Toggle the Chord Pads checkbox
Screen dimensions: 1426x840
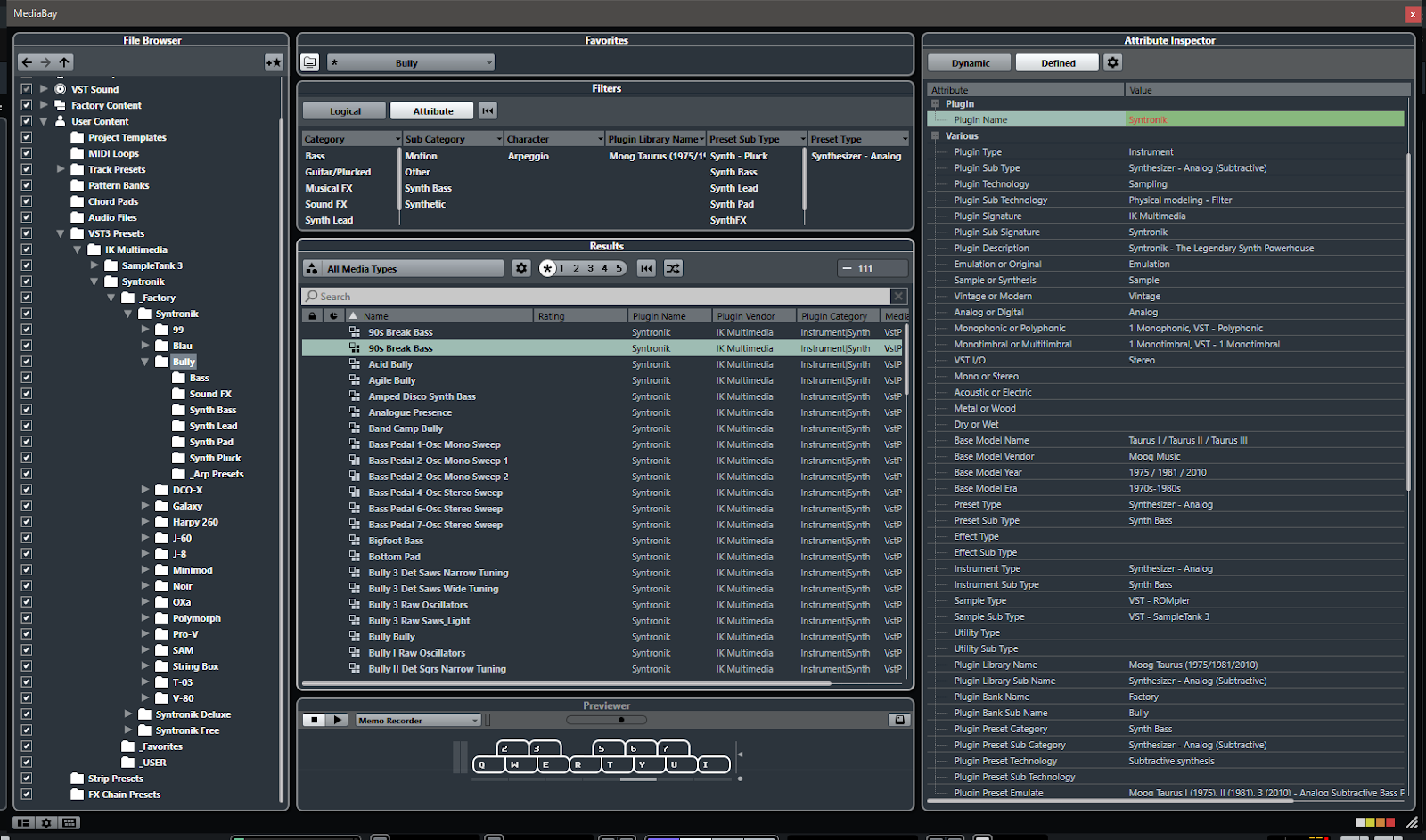pyautogui.click(x=26, y=201)
